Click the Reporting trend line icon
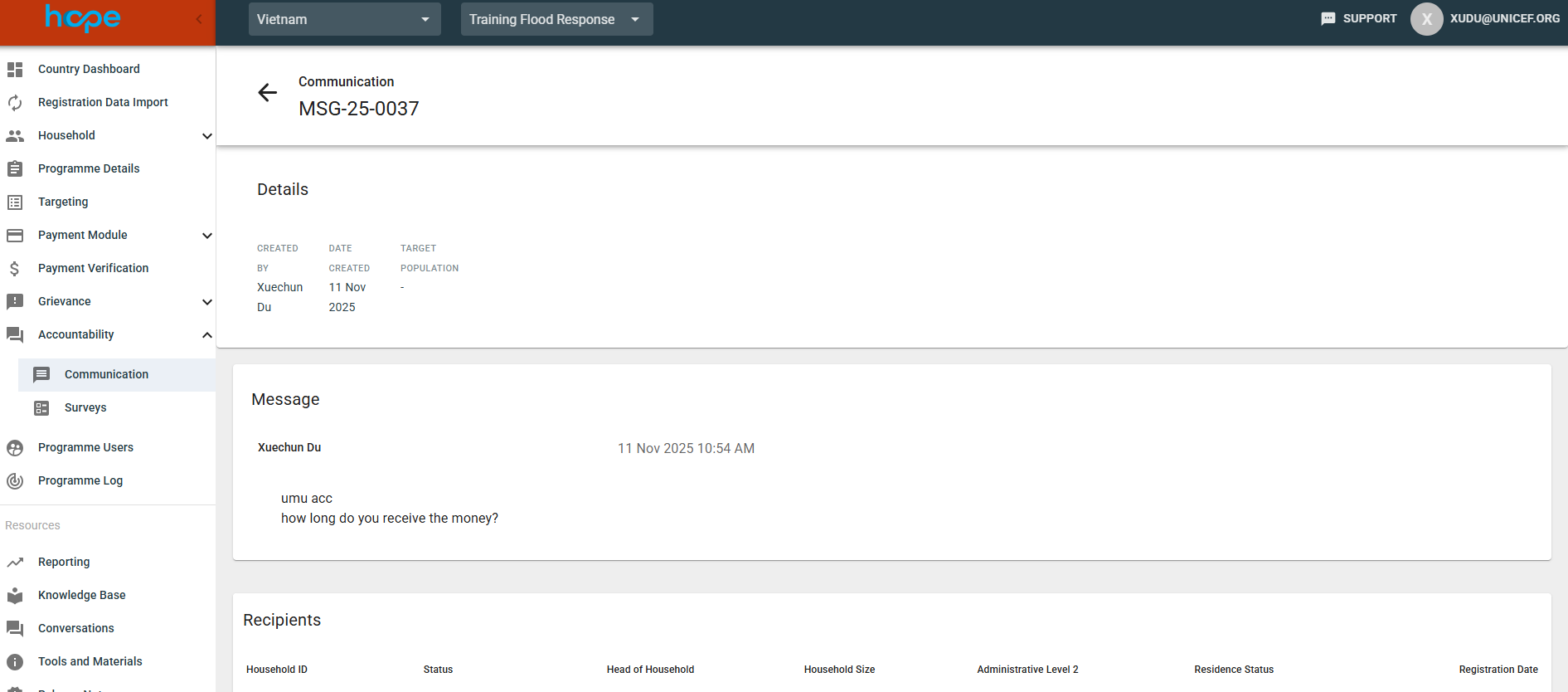The width and height of the screenshot is (1568, 692). click(x=15, y=563)
